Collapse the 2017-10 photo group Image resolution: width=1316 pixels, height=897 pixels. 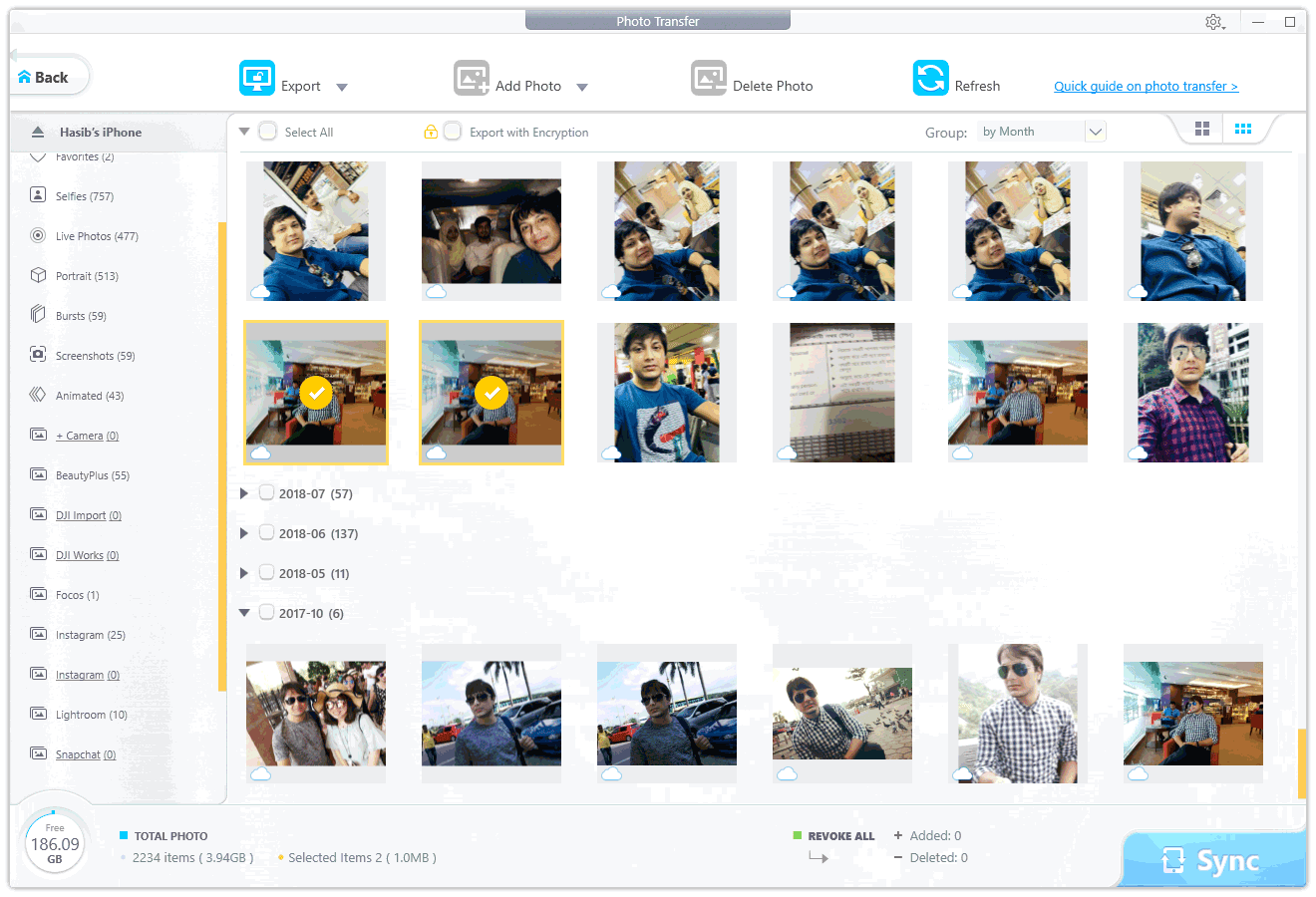point(244,613)
